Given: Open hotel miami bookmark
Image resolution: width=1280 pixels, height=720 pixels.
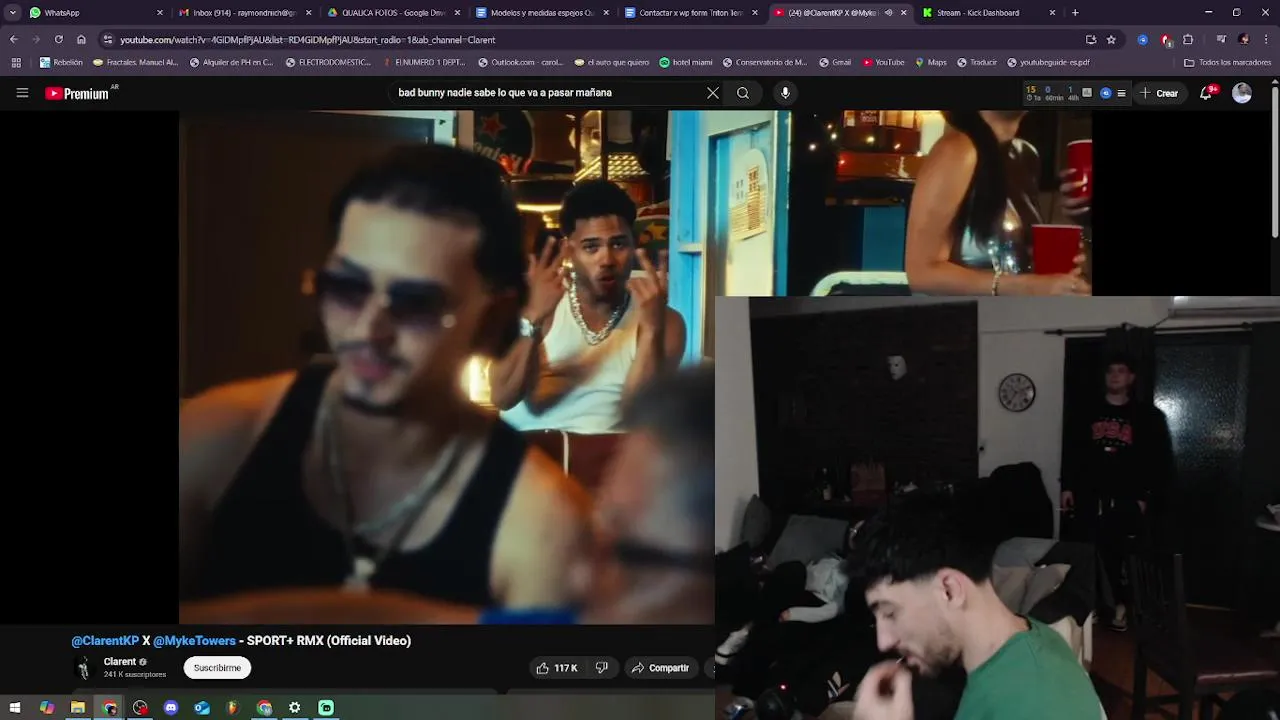Looking at the screenshot, I should [x=685, y=62].
